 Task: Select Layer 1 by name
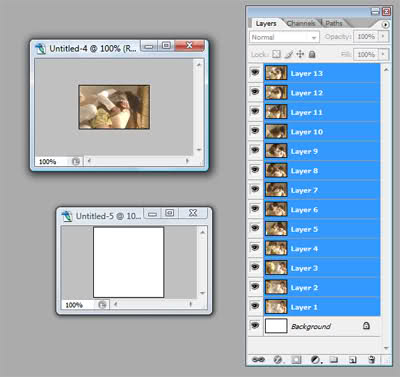304,307
